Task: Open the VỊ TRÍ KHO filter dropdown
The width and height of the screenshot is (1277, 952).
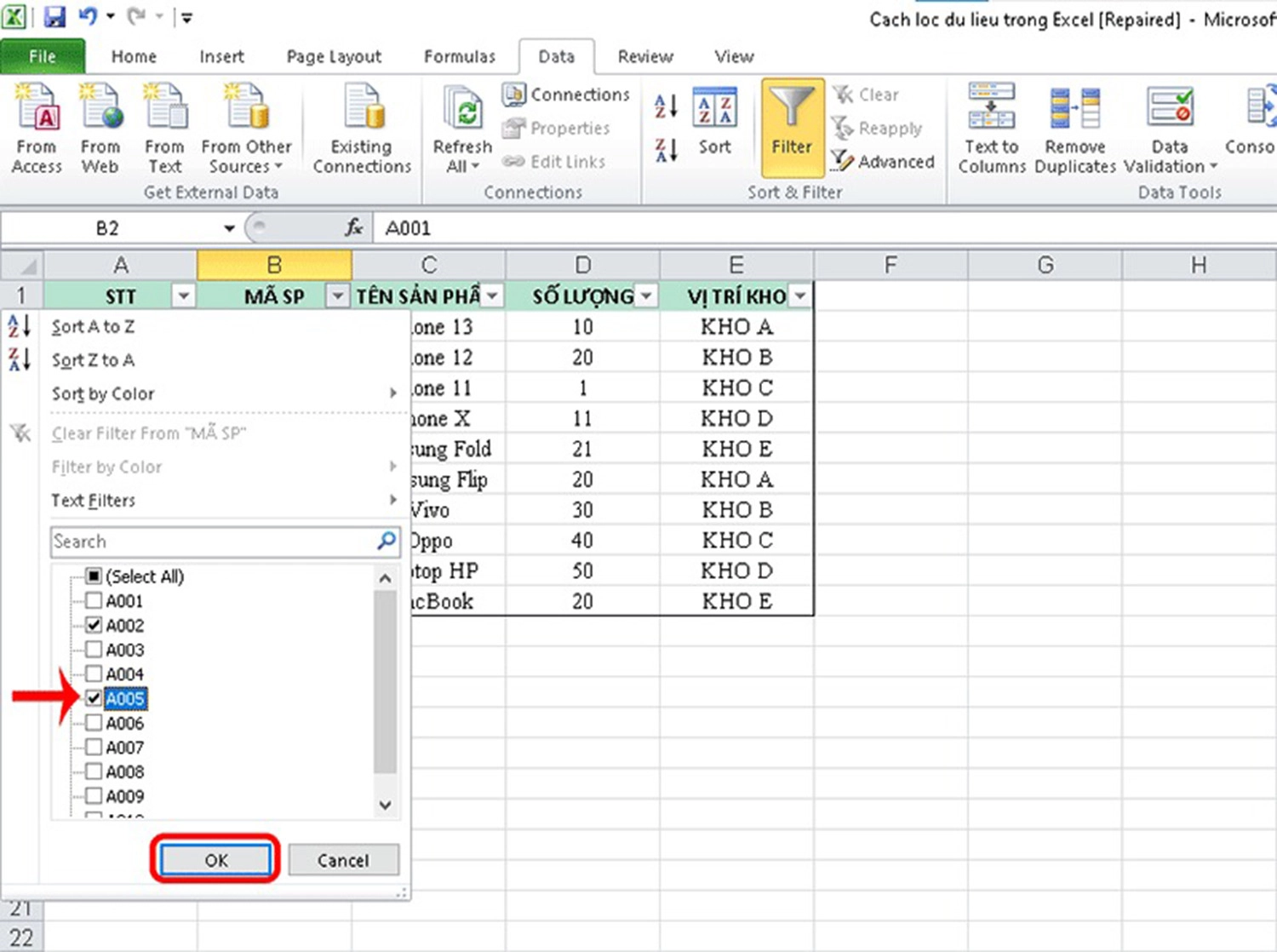Action: [x=800, y=295]
